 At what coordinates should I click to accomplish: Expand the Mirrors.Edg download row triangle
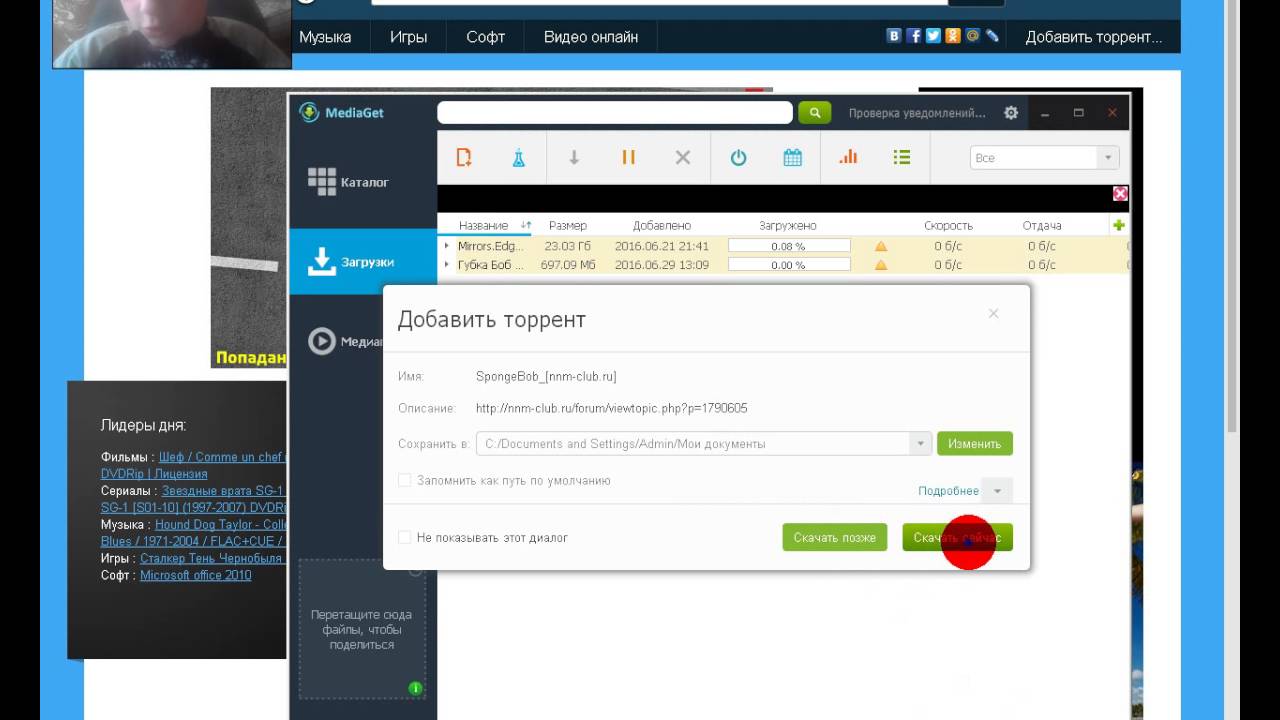tap(447, 246)
